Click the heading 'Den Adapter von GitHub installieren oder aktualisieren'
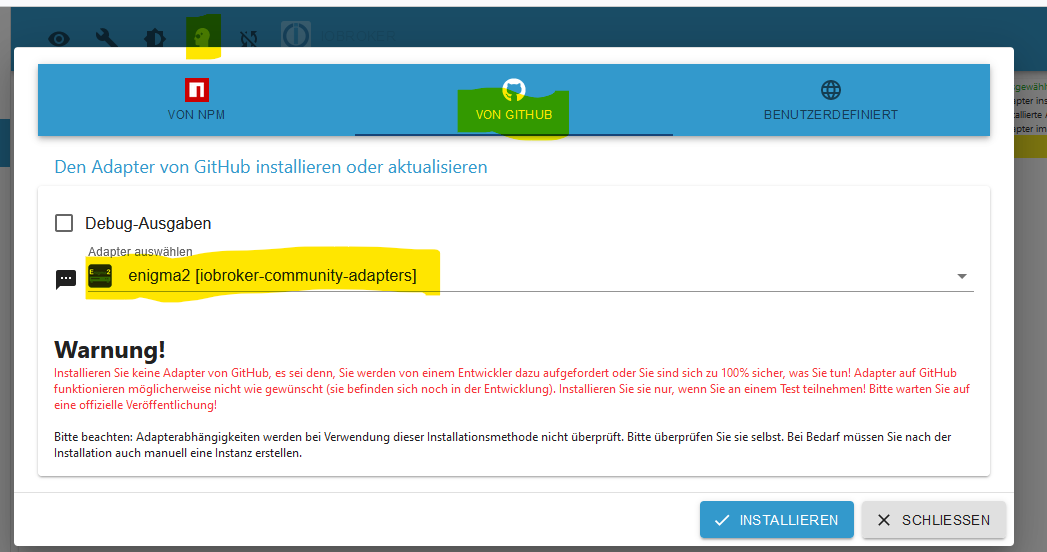This screenshot has width=1047, height=552. click(270, 167)
